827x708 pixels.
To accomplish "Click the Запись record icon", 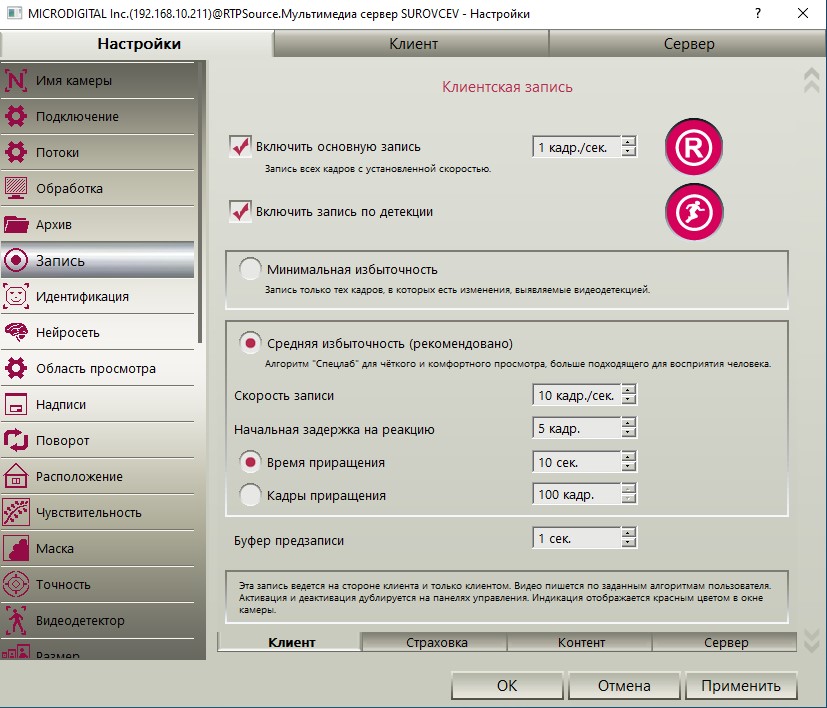I will 16,260.
